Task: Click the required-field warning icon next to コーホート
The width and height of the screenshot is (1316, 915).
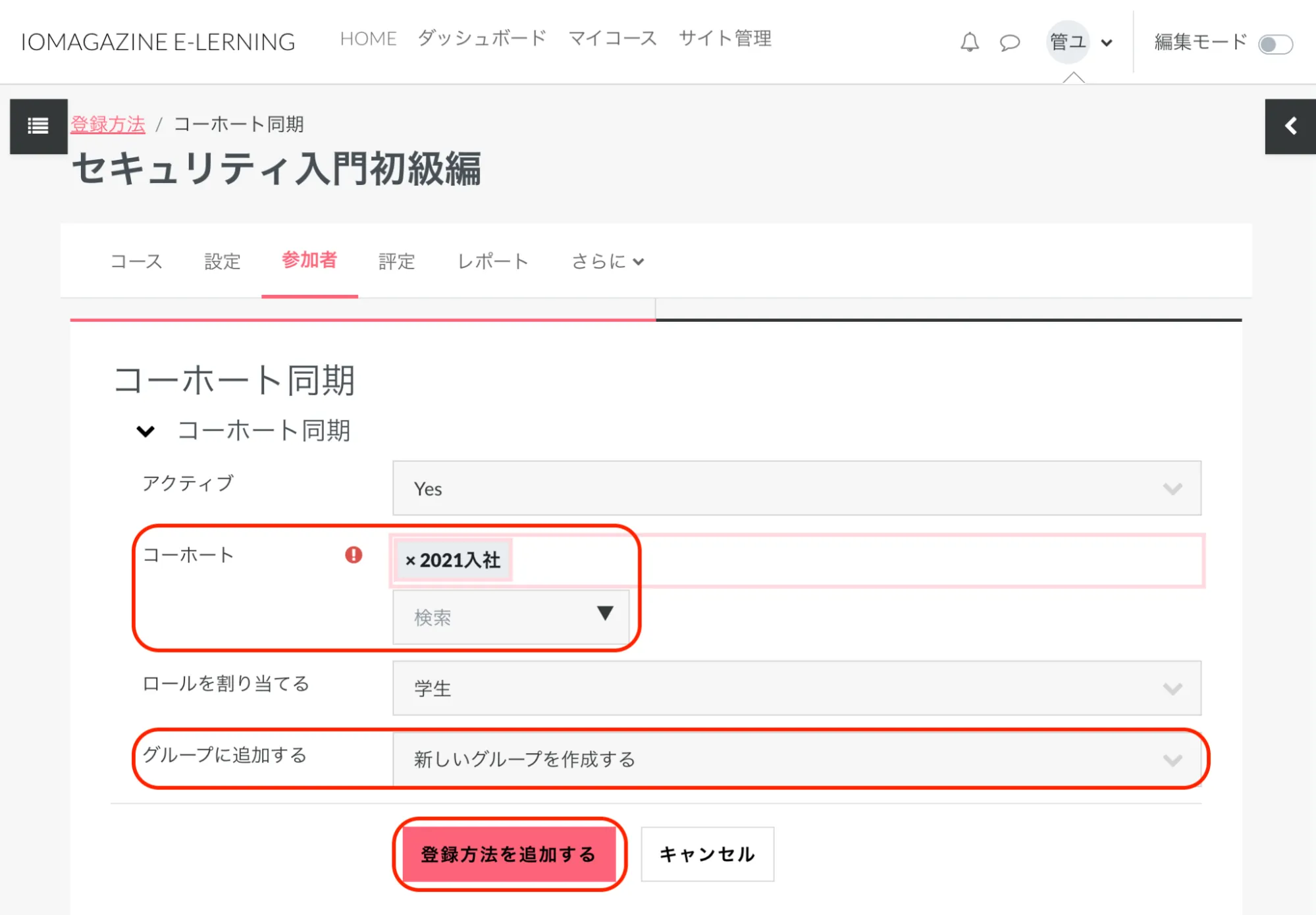Action: [x=354, y=555]
